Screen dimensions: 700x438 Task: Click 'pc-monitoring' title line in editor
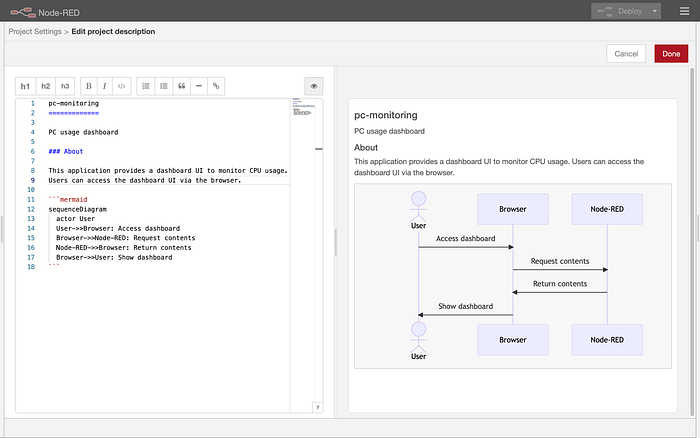(74, 103)
